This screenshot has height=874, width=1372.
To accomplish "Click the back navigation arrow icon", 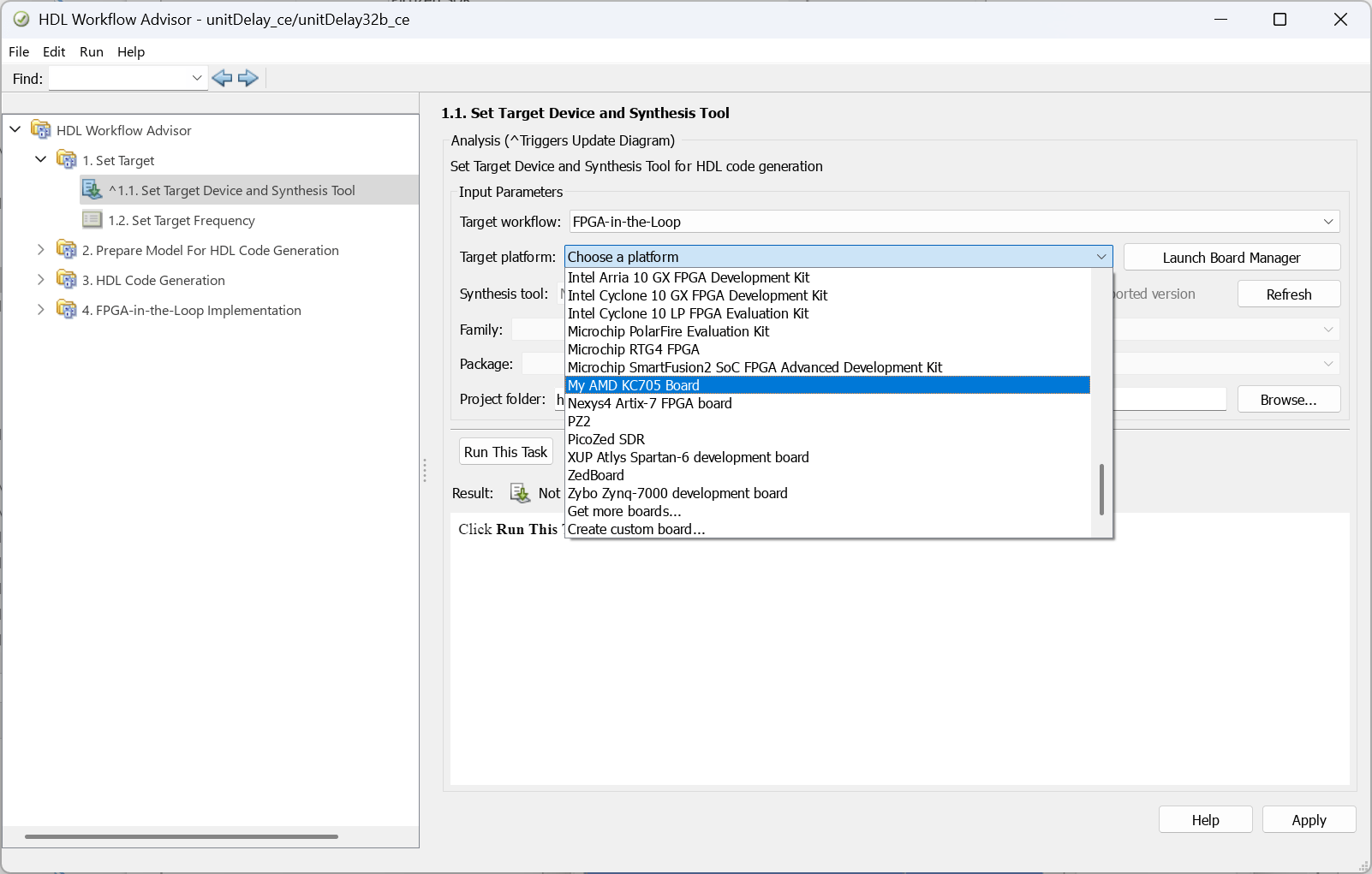I will point(223,78).
